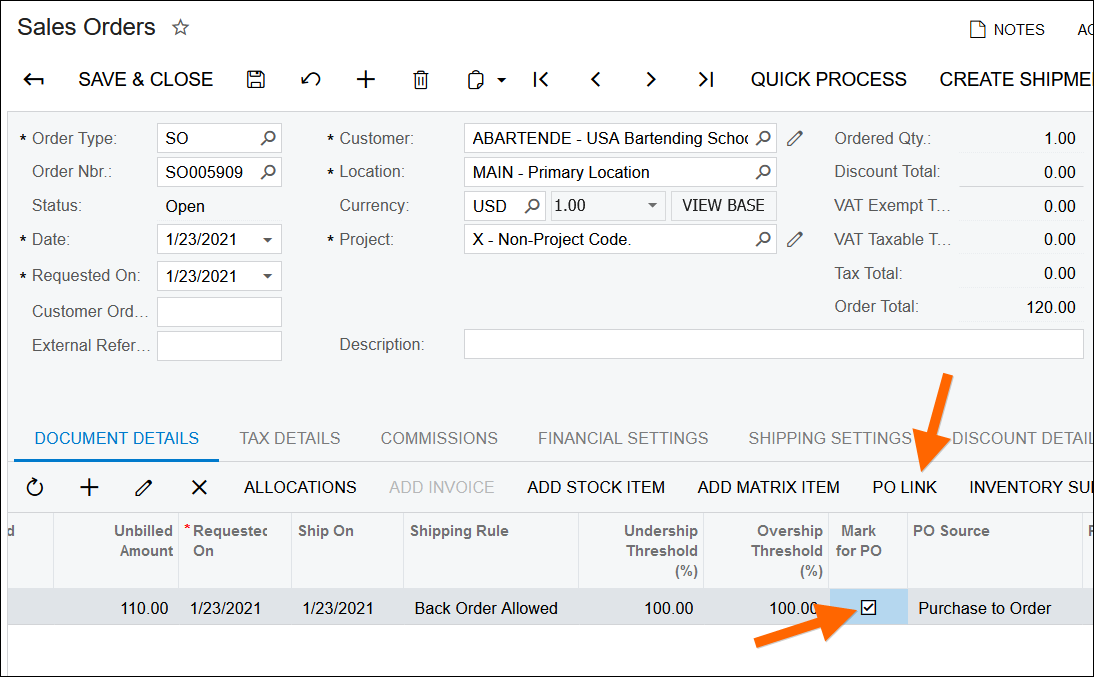Open the currency rate dropdown
Screen dimensions: 1094x677
coord(653,206)
